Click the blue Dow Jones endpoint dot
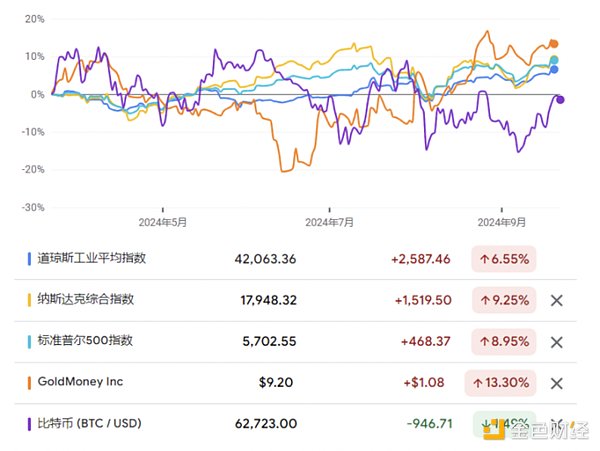The image size is (600, 451). pos(554,70)
